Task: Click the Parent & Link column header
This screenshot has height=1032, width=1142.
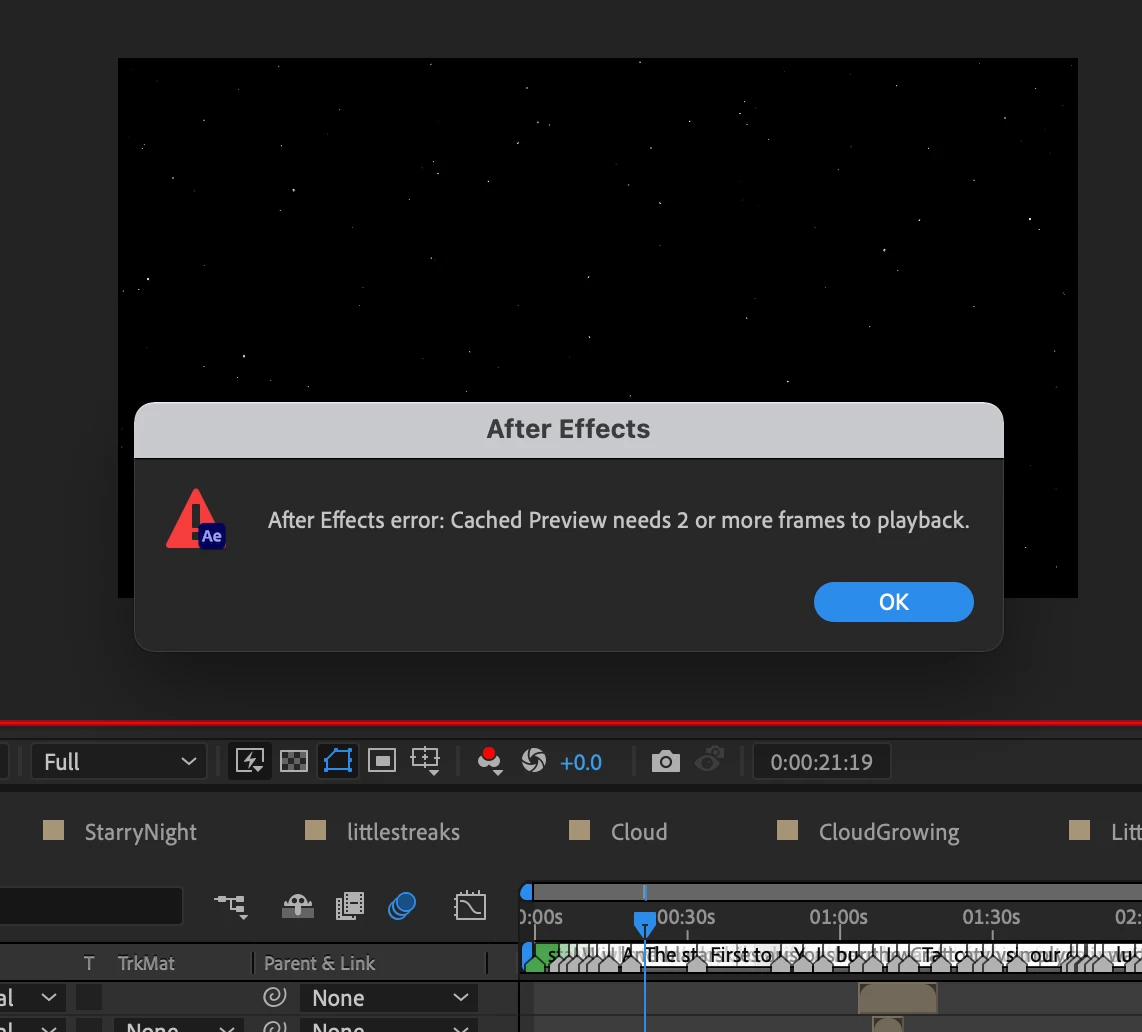Action: (319, 964)
